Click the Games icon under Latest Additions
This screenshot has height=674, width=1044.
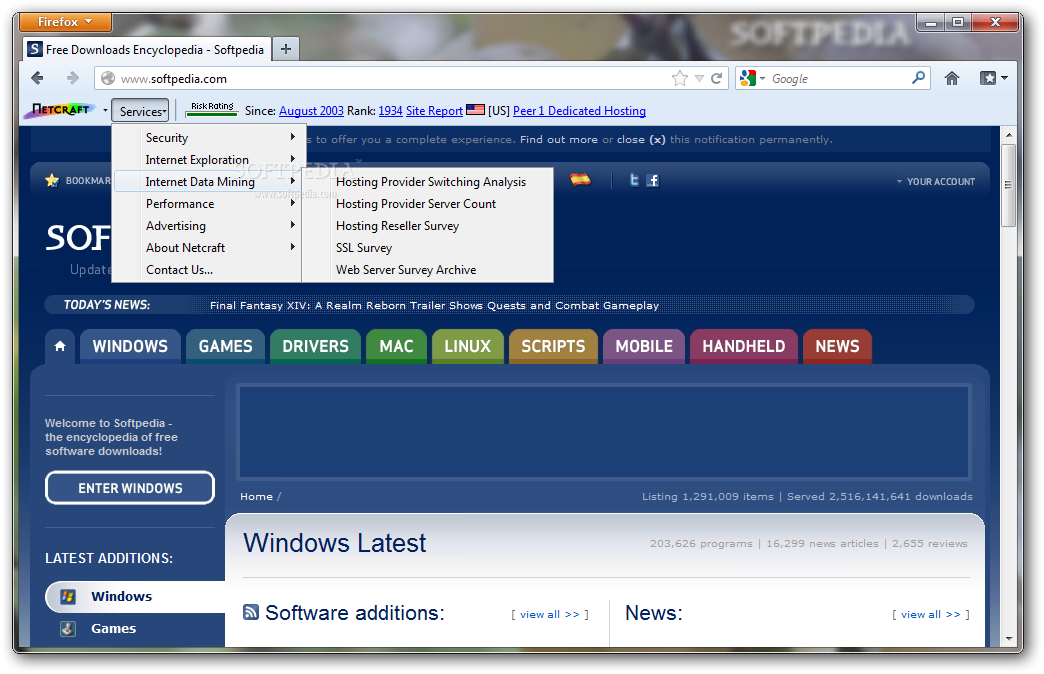point(68,628)
